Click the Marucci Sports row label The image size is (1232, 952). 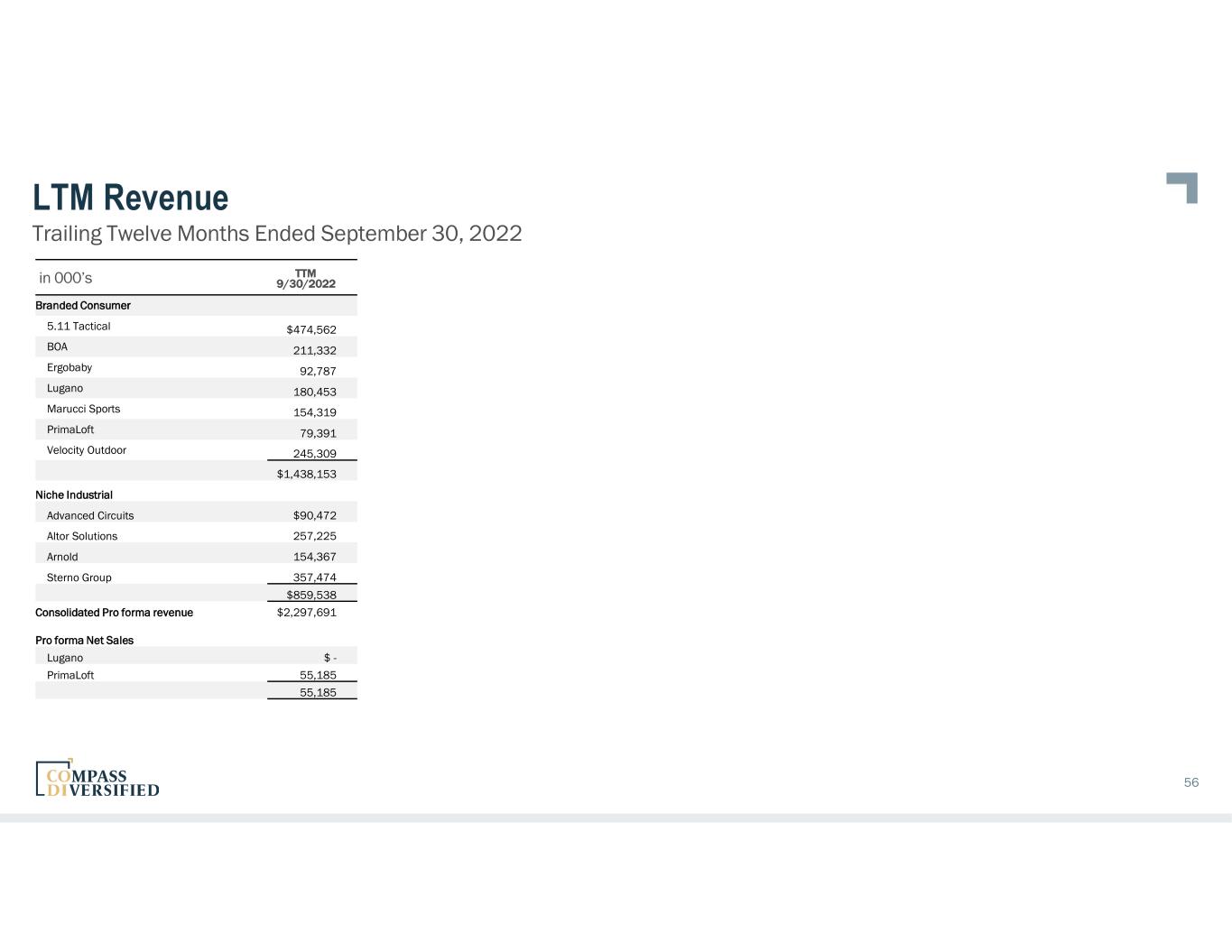(83, 410)
